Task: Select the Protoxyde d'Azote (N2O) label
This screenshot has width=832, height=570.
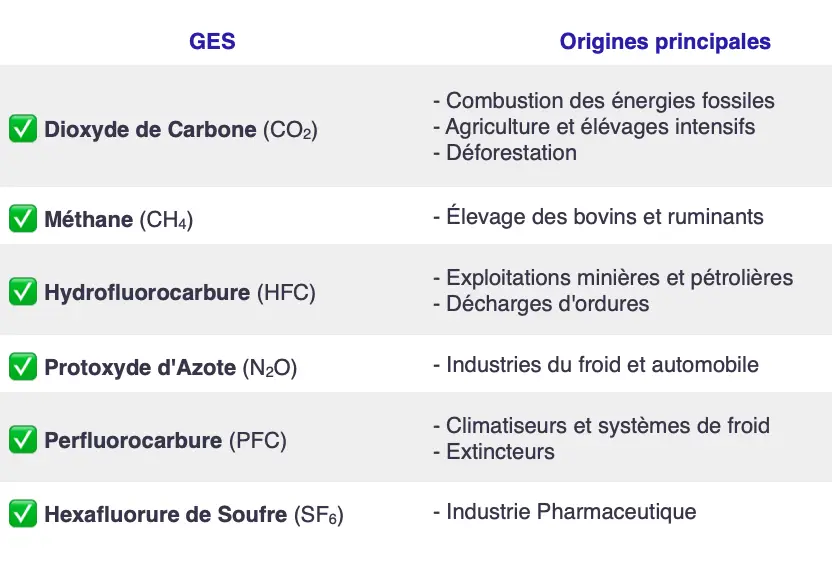Action: pyautogui.click(x=171, y=367)
